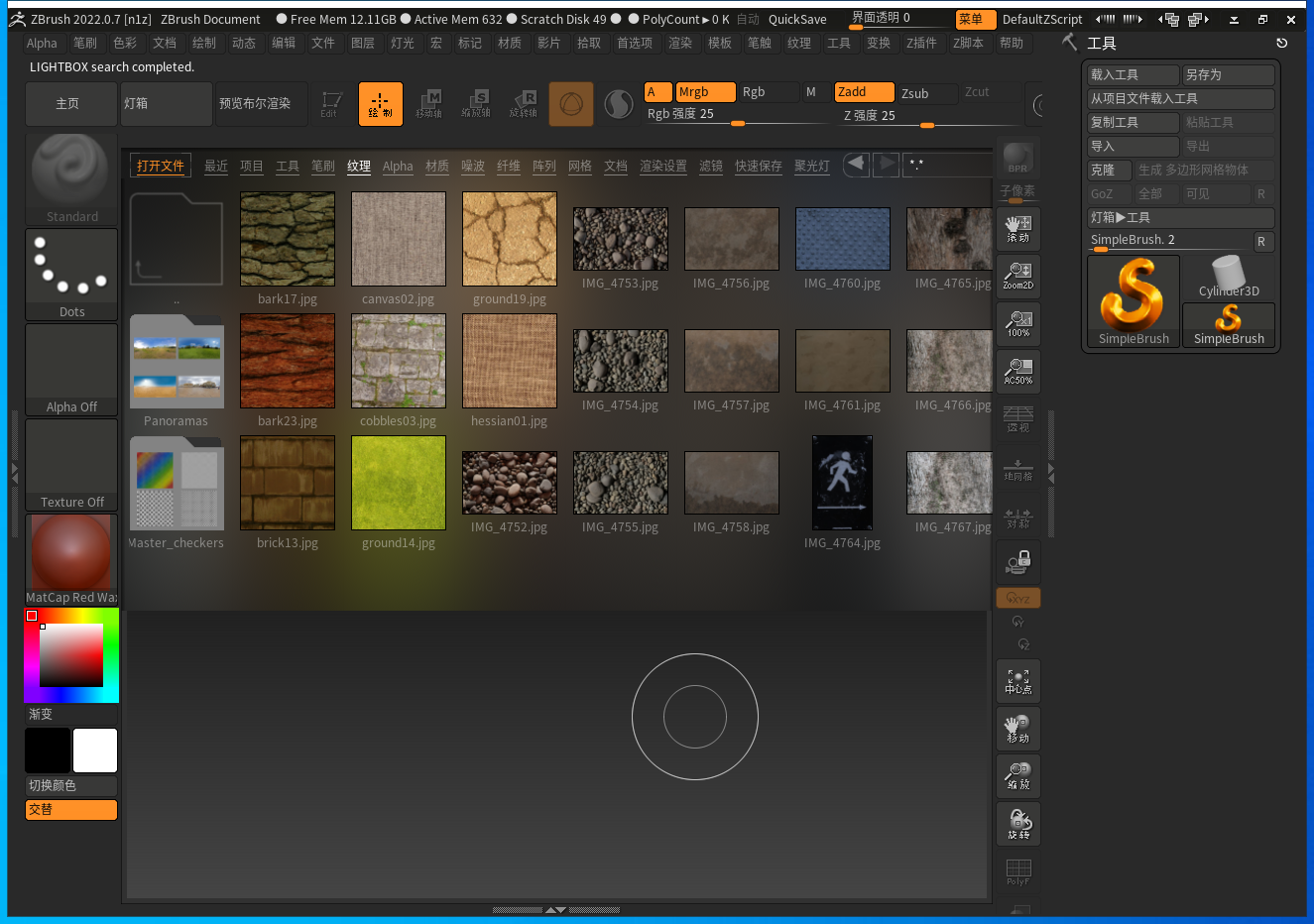Image resolution: width=1314 pixels, height=924 pixels.
Task: Open the 笔刷 brush menu
Action: pos(85,43)
